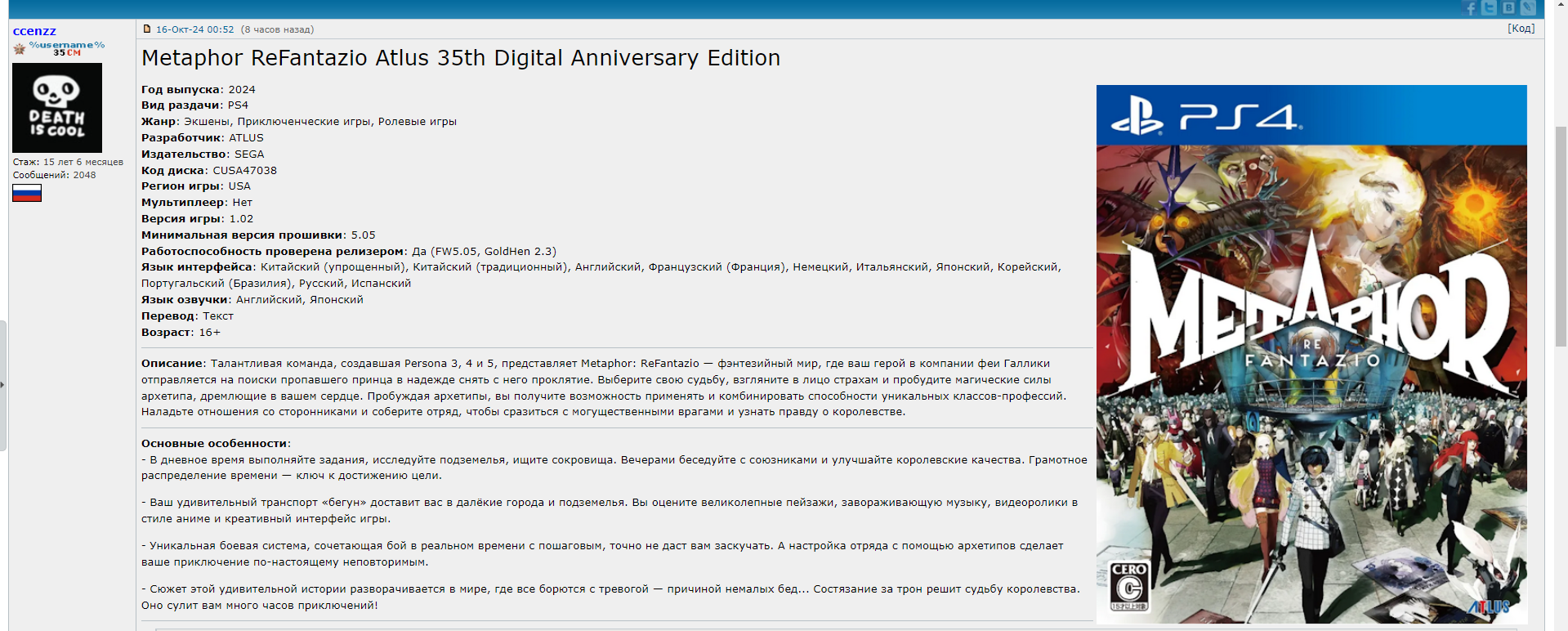Click the disc code 'CUSA47038'

(245, 171)
